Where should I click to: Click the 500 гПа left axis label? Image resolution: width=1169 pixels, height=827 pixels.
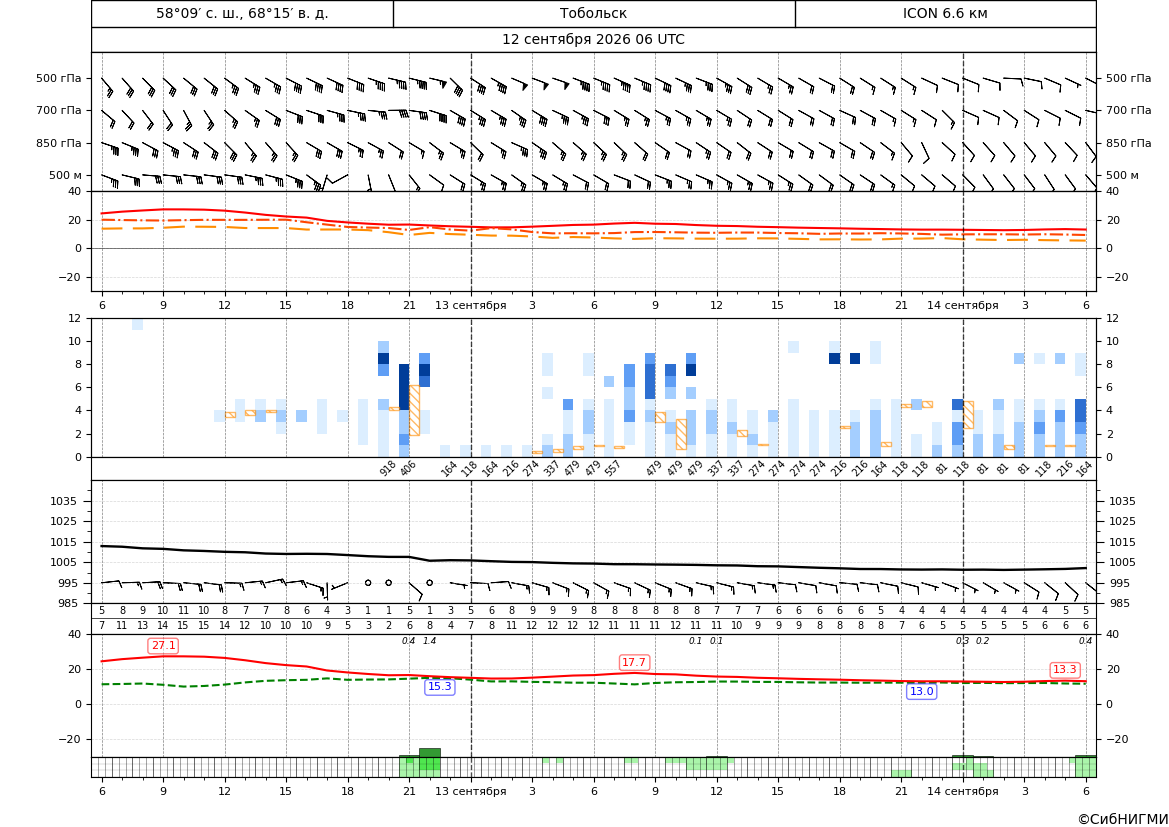(59, 78)
